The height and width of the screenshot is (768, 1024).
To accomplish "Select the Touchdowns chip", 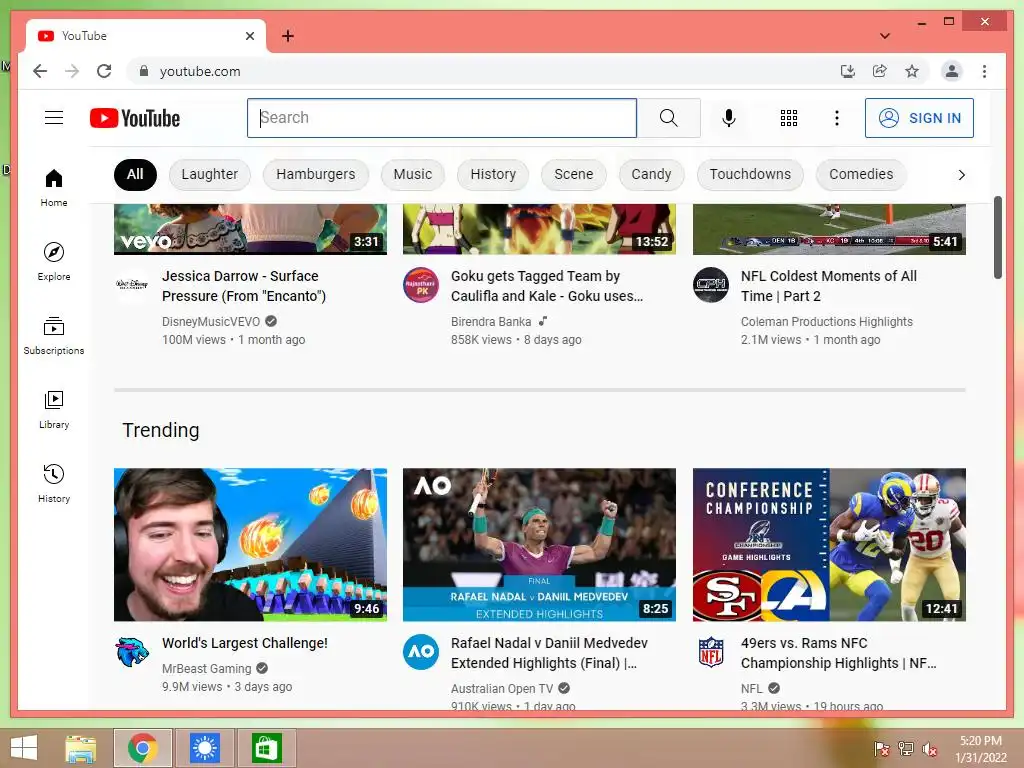I will 750,174.
